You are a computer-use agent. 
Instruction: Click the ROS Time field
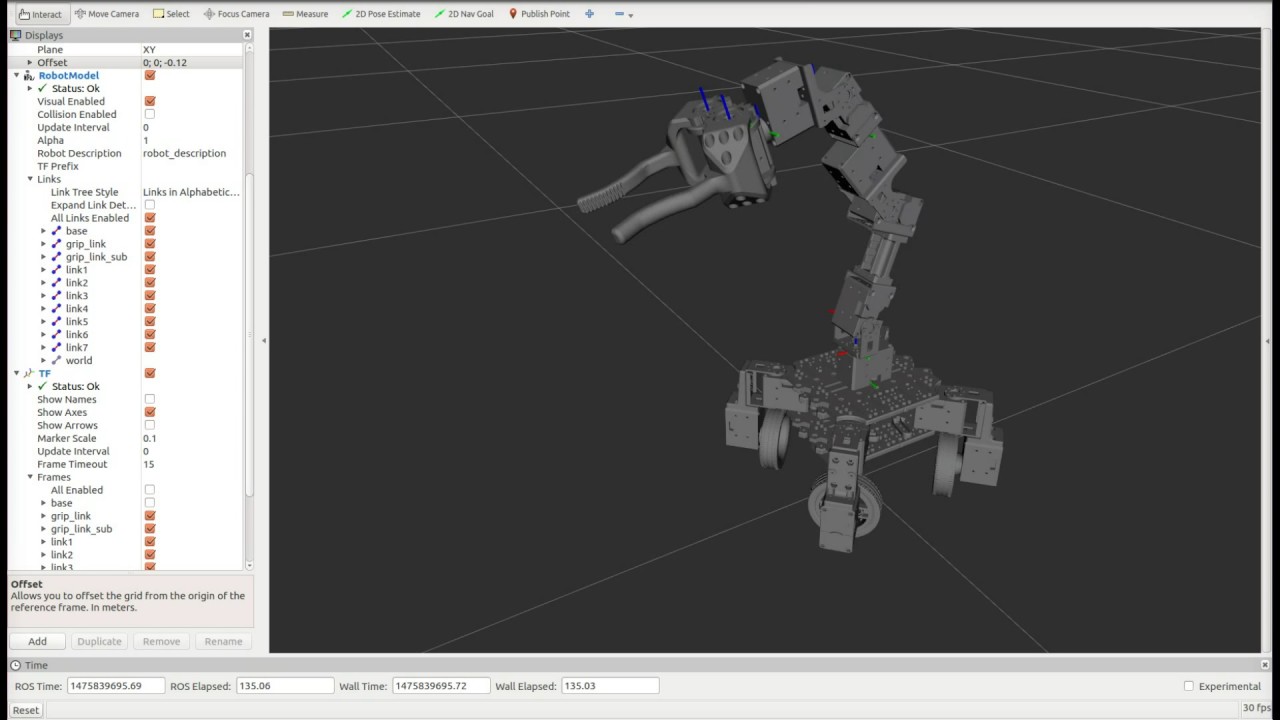tap(116, 686)
